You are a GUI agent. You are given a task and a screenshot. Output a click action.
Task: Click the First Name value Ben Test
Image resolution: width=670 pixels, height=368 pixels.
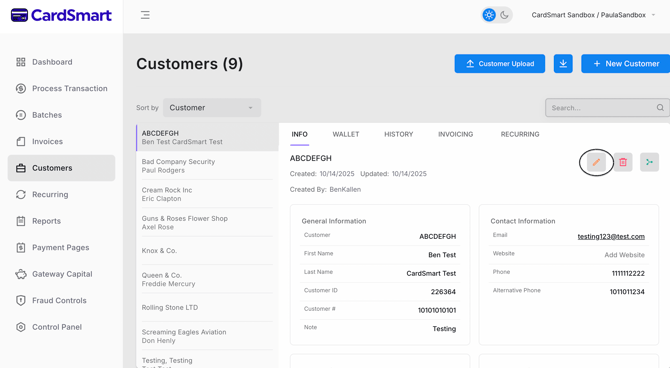442,255
